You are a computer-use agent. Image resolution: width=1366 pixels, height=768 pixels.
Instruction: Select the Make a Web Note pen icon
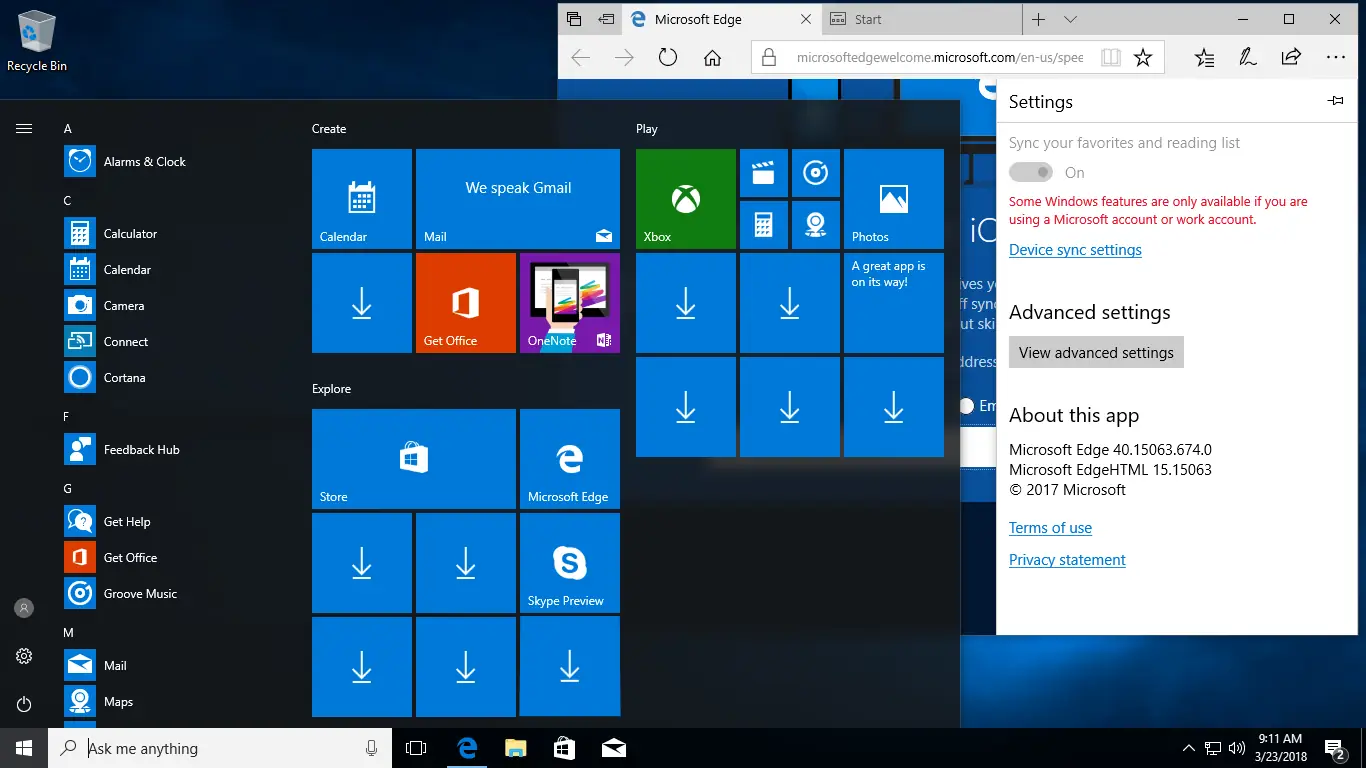pos(1247,57)
